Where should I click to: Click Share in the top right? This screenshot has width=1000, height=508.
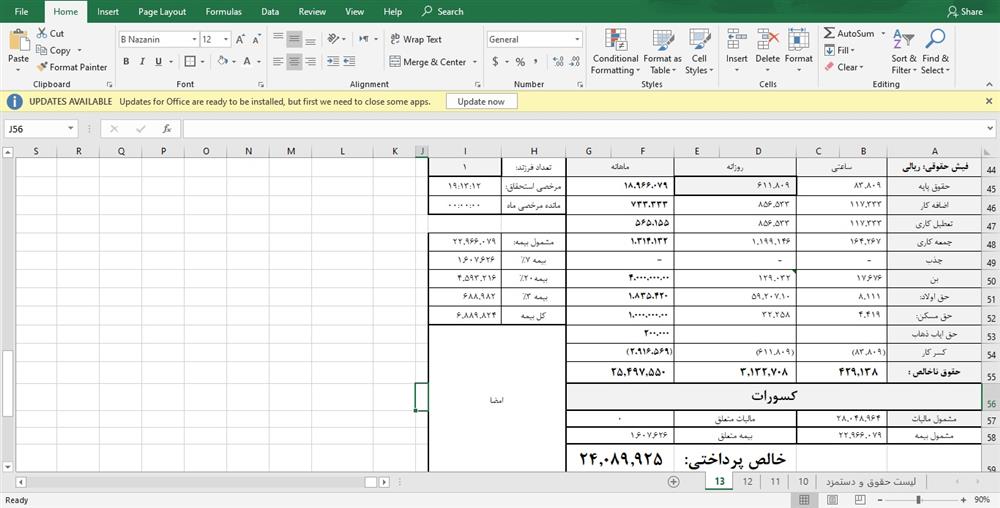tap(964, 12)
